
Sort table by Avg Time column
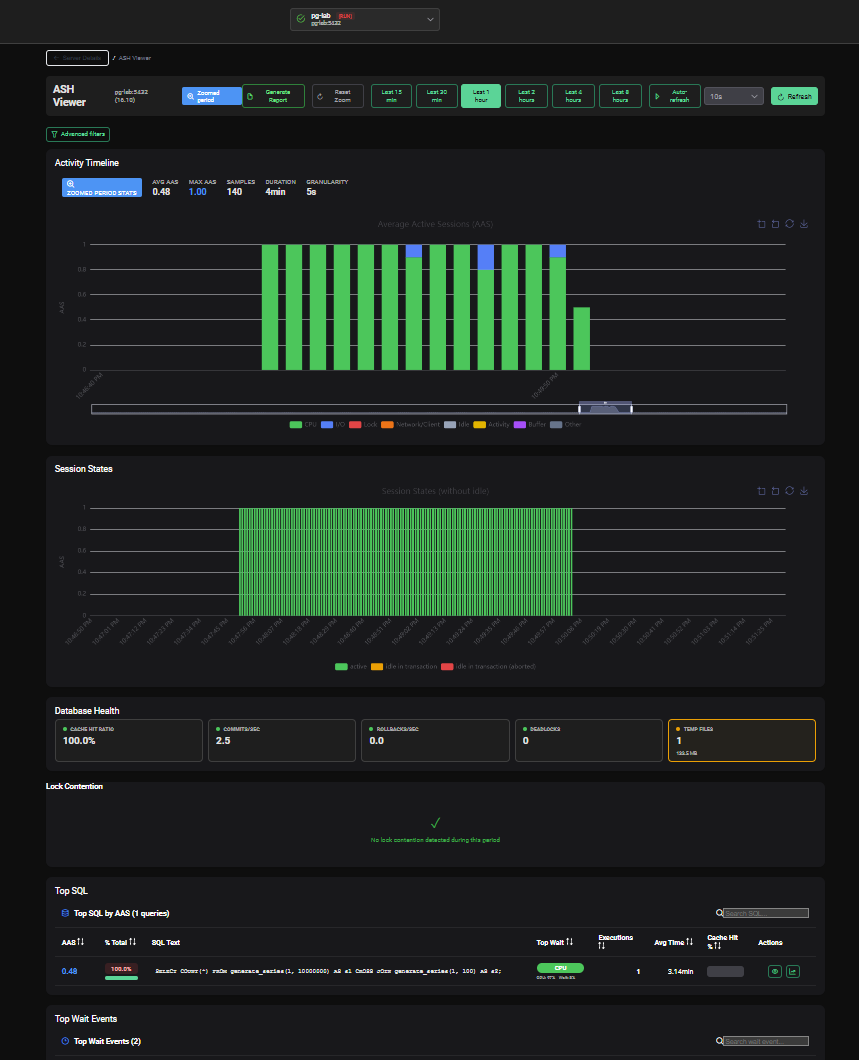click(689, 942)
